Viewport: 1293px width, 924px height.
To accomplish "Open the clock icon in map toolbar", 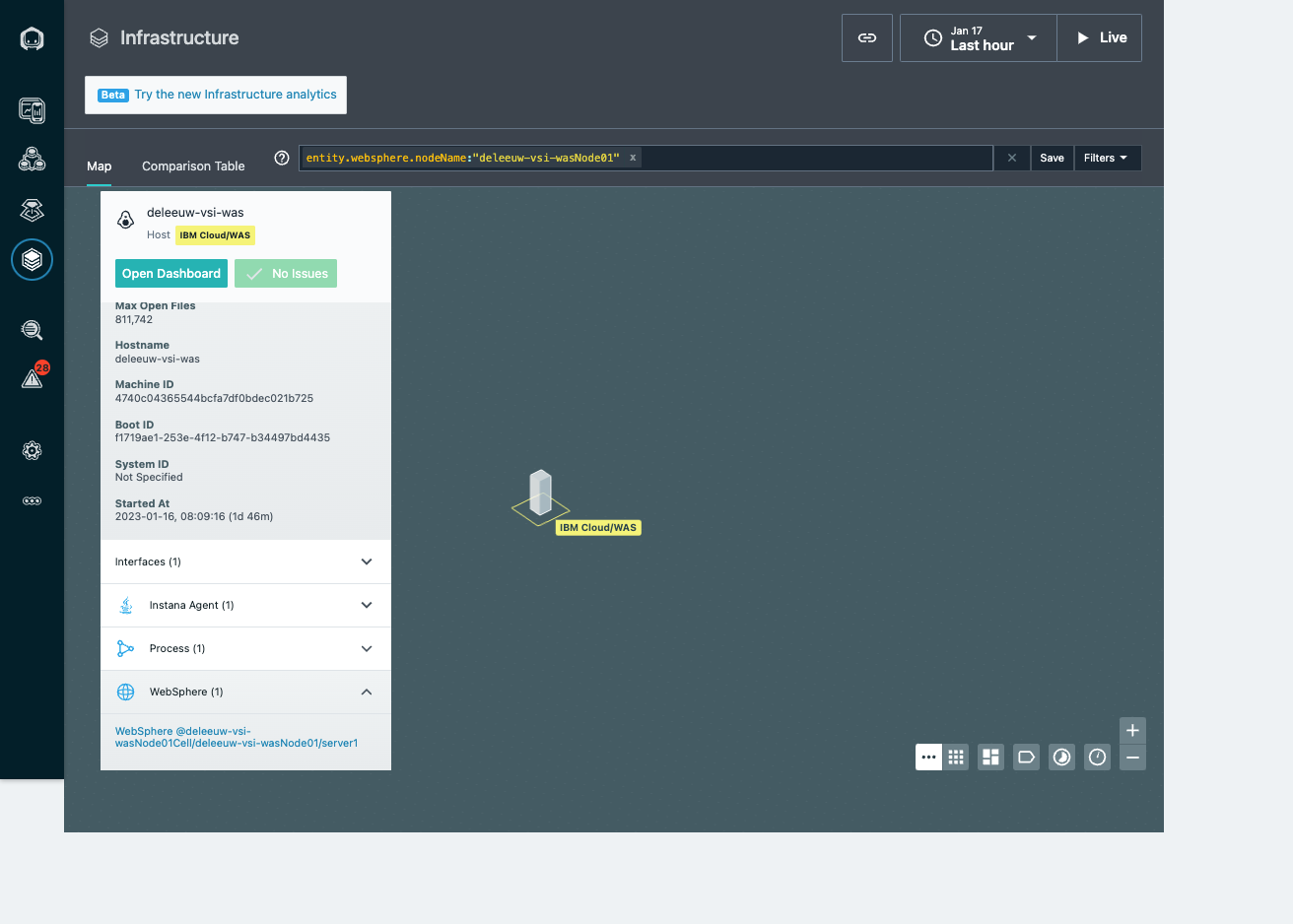I will click(1098, 757).
